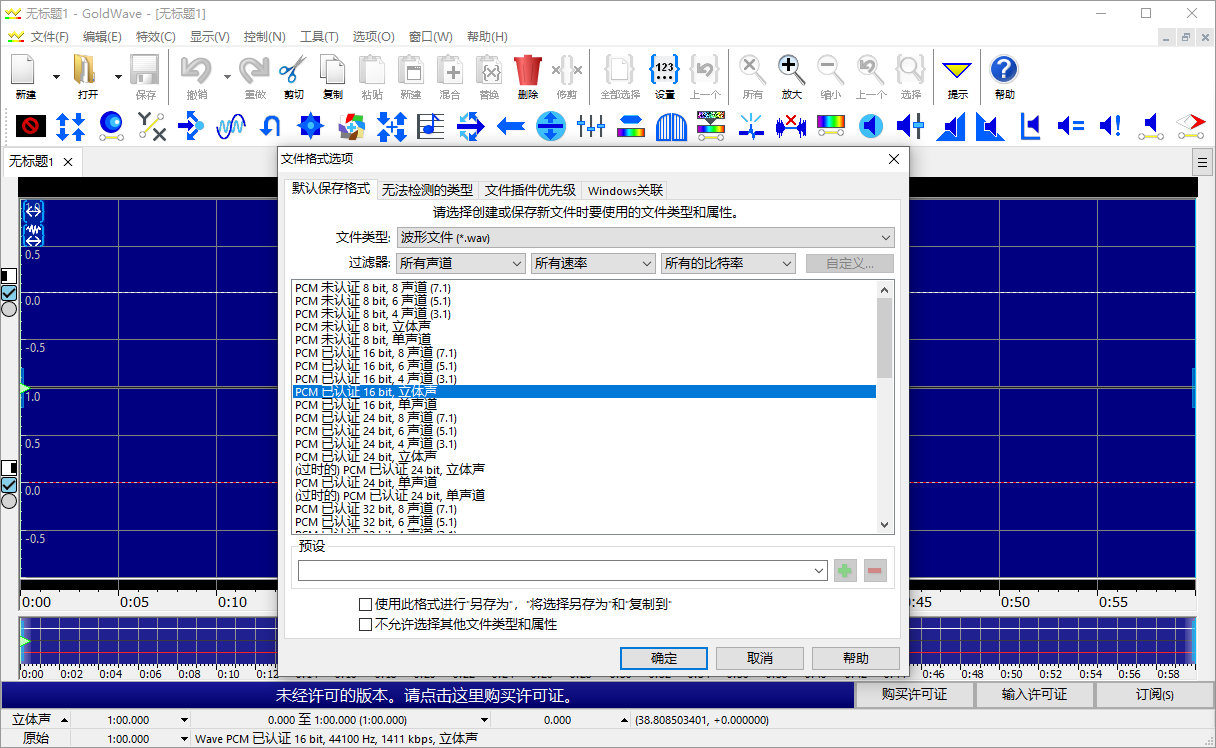This screenshot has width=1216, height=748.
Task: Click the Delete (删除) trash icon
Action: (527, 76)
